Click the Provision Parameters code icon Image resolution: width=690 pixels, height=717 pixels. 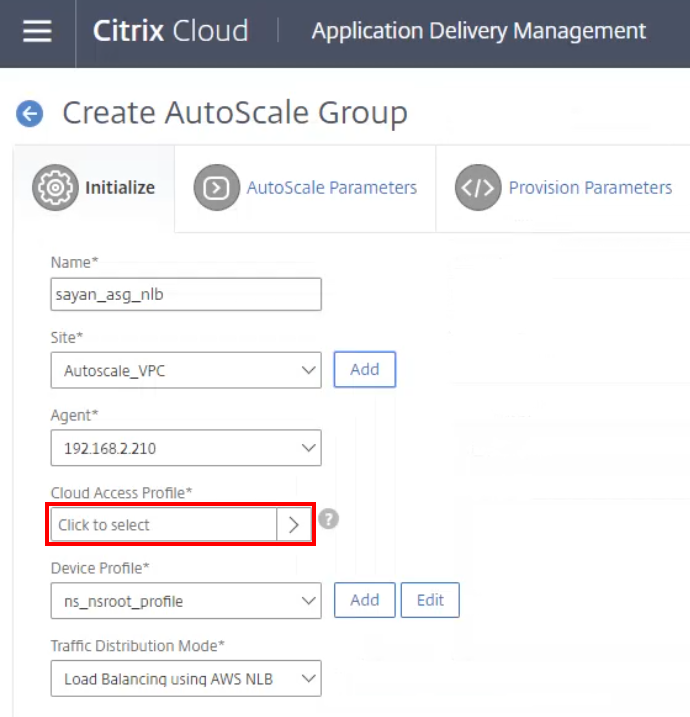[478, 187]
